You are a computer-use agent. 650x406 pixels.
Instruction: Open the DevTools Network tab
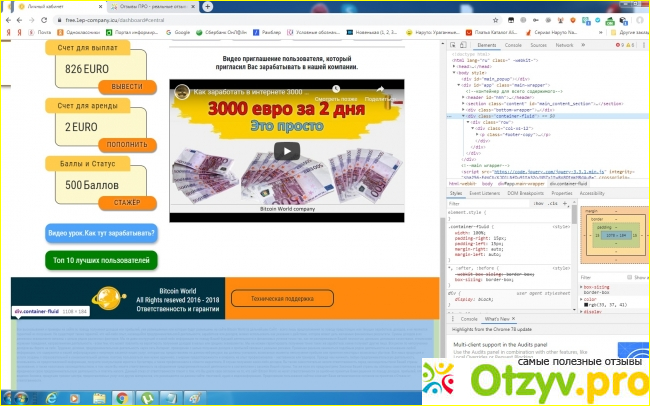pyautogui.click(x=566, y=45)
